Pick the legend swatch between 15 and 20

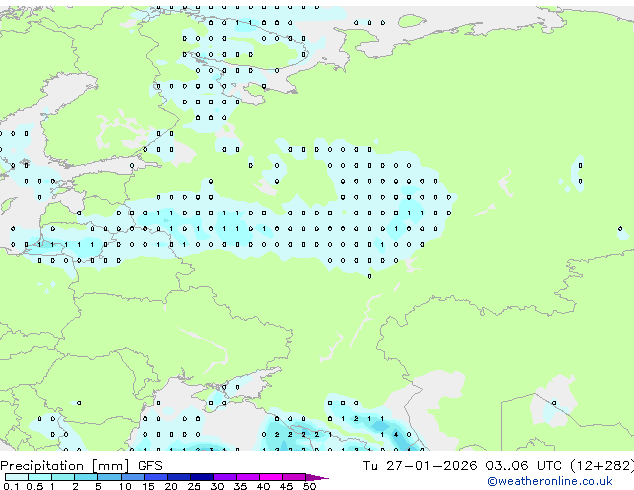(x=155, y=477)
